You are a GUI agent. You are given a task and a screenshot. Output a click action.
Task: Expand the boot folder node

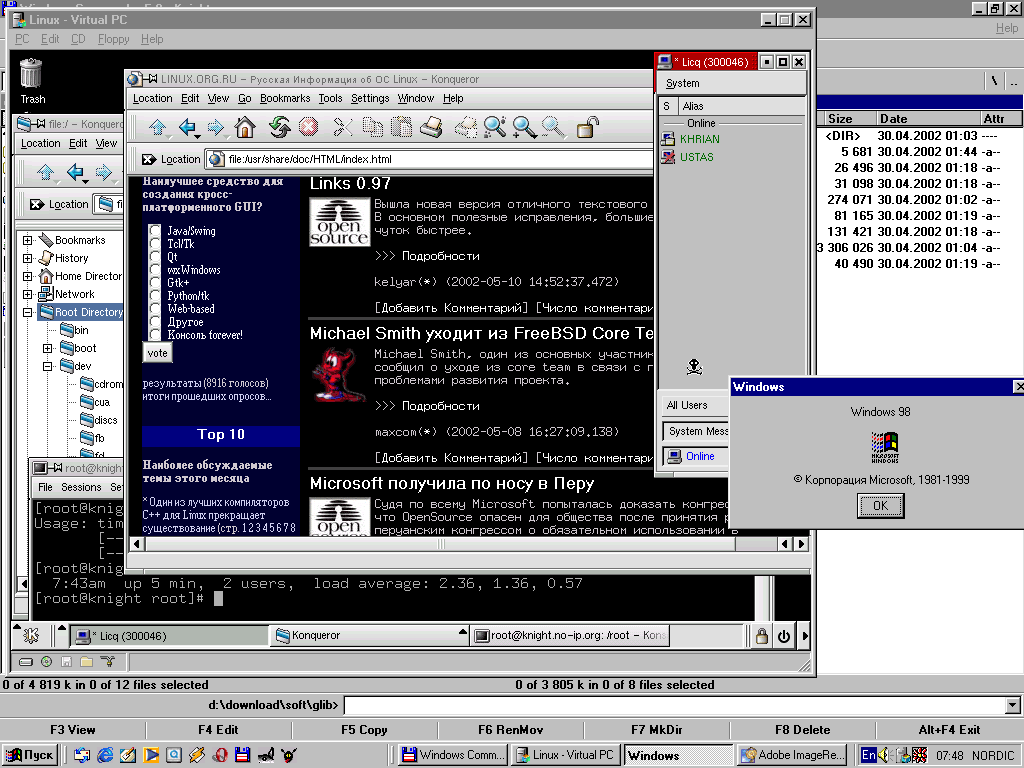pos(48,348)
